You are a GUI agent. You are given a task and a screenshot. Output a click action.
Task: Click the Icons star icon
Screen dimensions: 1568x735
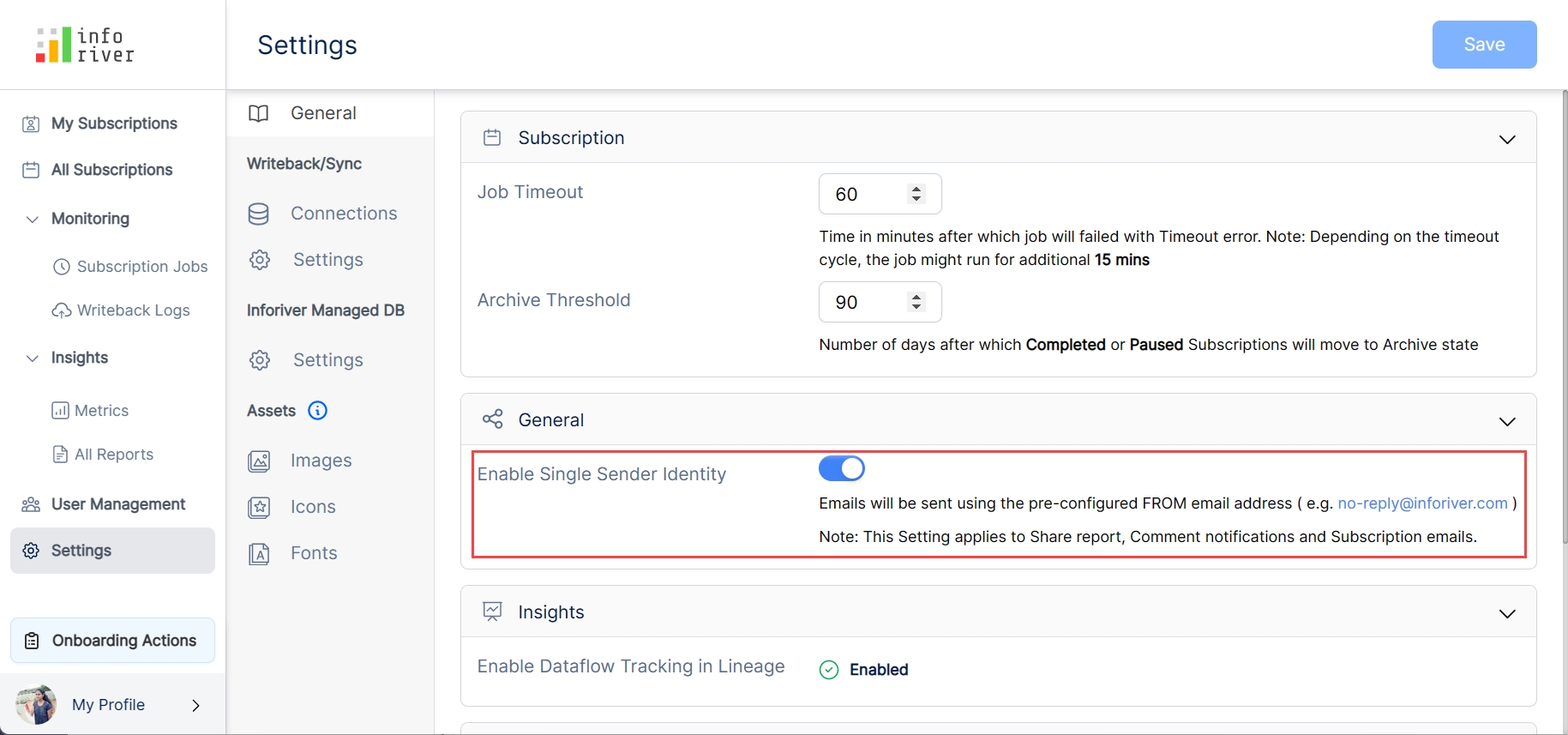click(259, 508)
